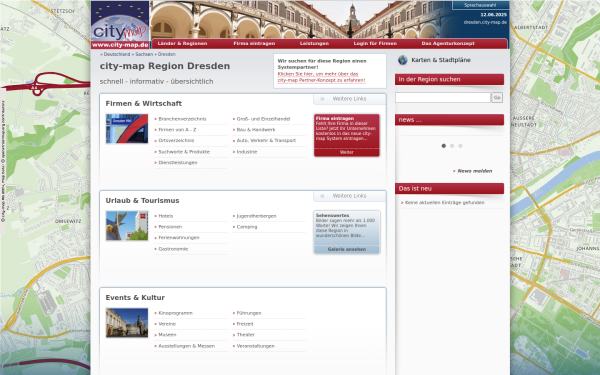Open the Firma eintragen menu item
Viewport: 600px width, 375px height.
point(254,44)
